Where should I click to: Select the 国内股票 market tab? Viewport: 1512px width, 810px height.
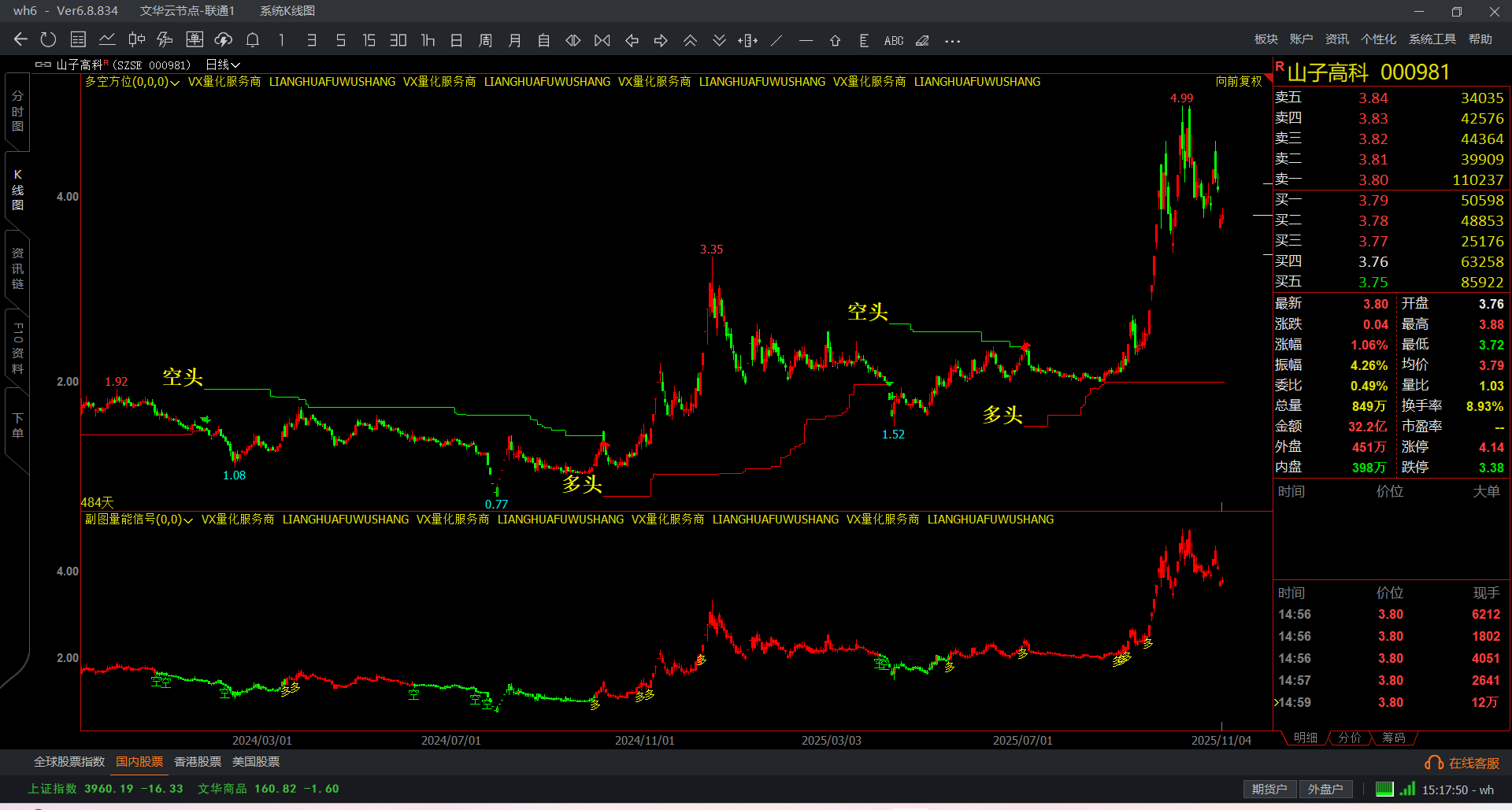139,762
